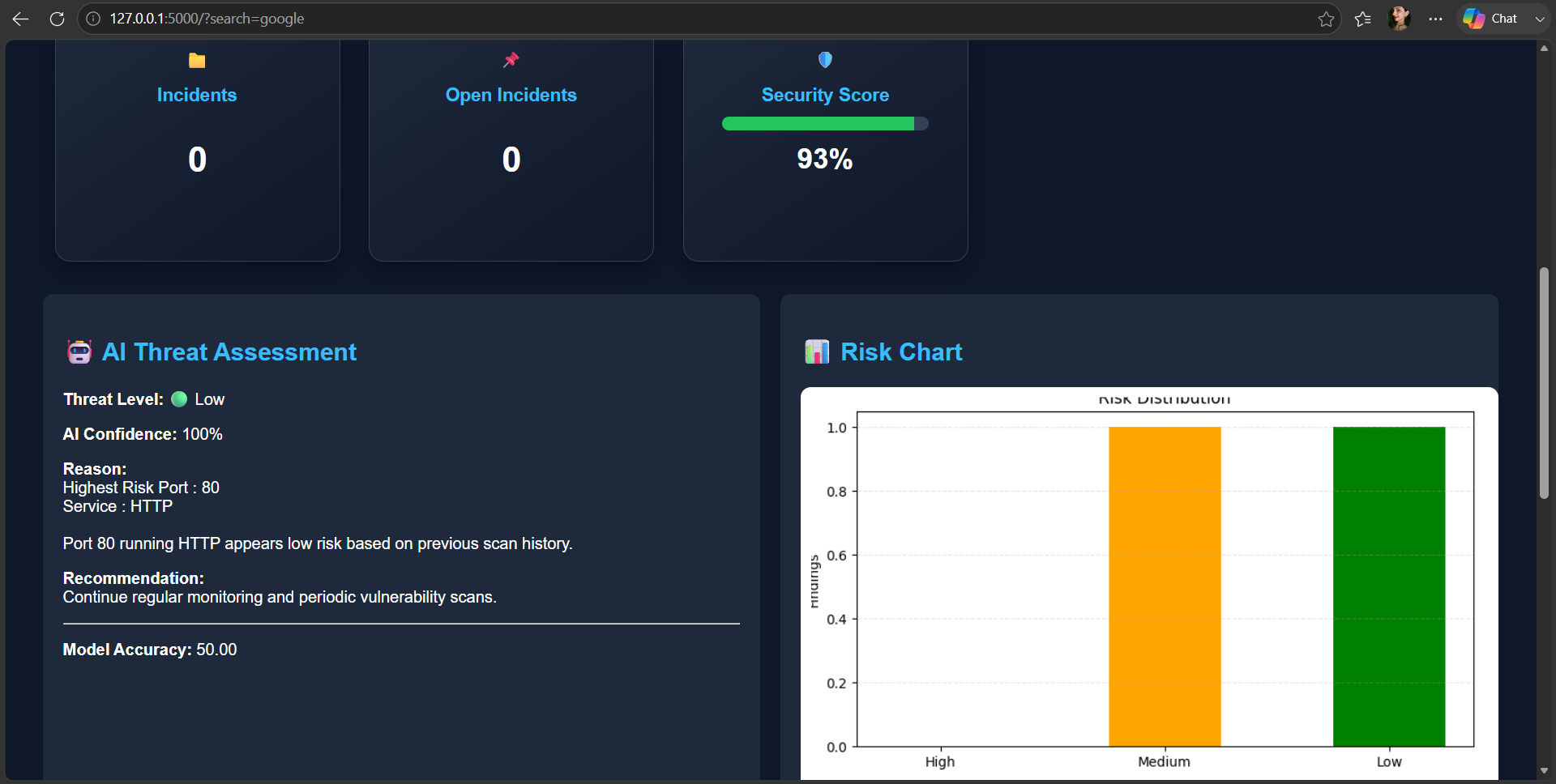Click the High axis label
This screenshot has height=784, width=1556.
click(x=940, y=761)
